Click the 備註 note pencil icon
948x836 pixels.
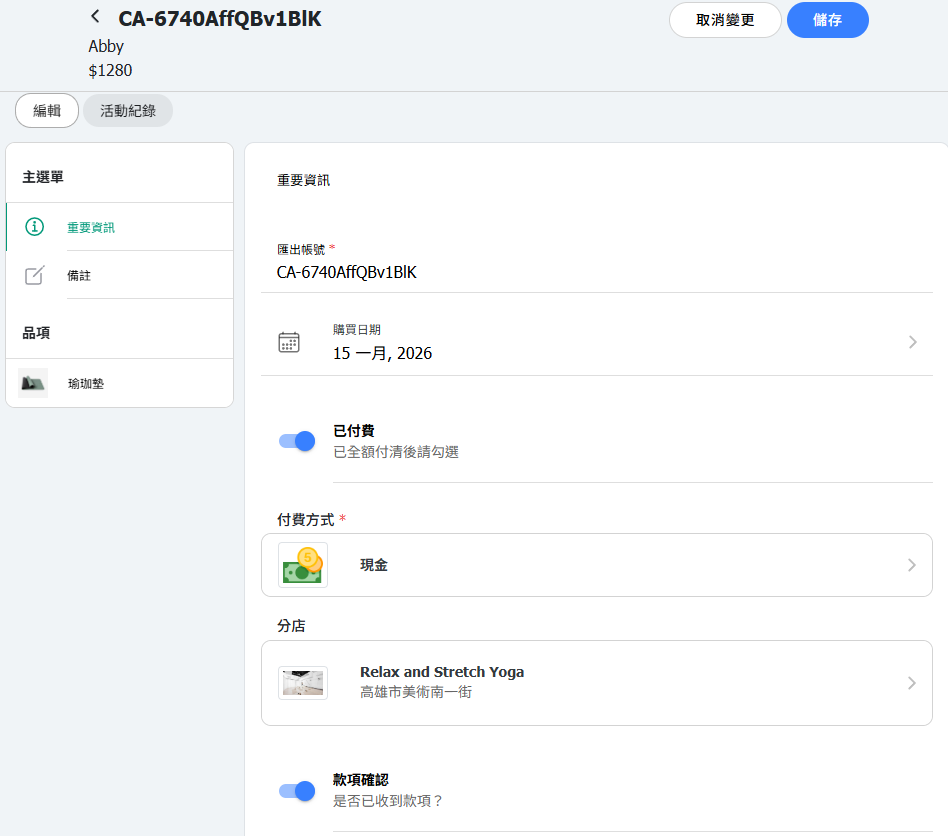[34, 275]
